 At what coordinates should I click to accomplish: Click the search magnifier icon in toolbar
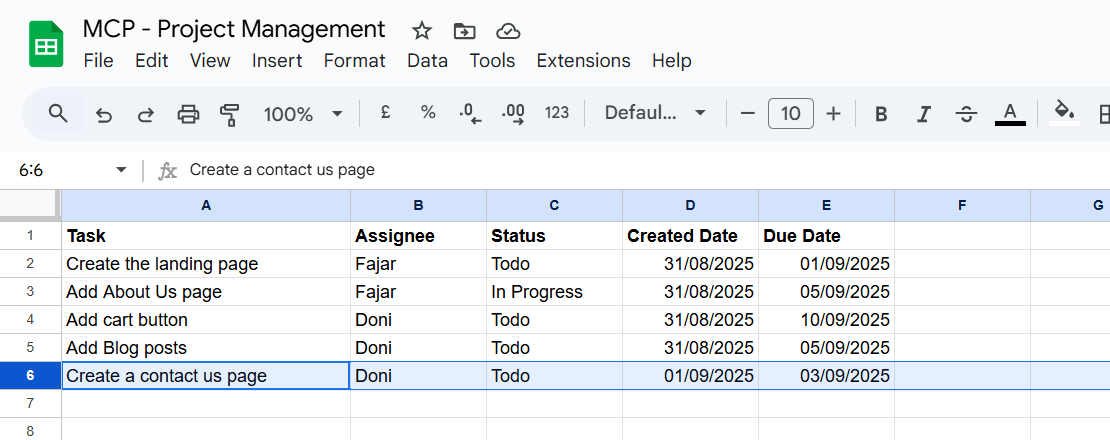pos(58,113)
